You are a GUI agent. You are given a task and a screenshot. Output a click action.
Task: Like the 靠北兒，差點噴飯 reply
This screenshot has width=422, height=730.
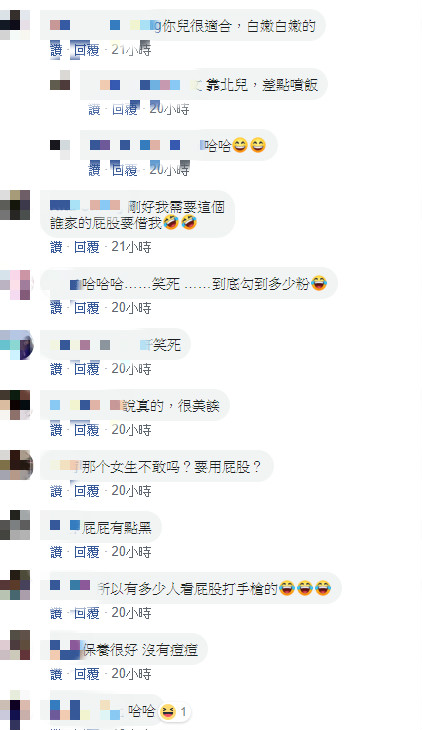coord(95,109)
